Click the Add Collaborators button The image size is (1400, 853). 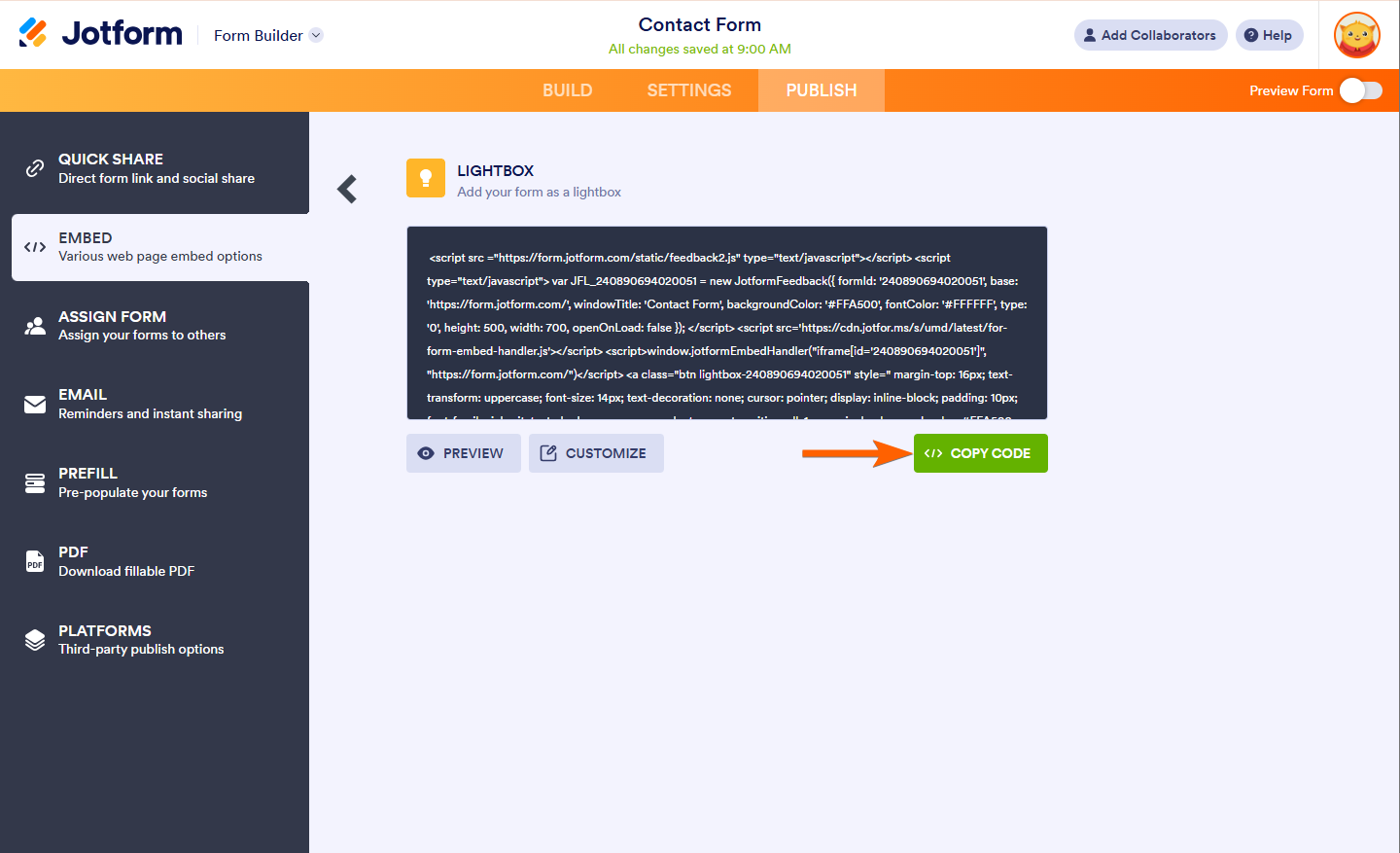(x=1151, y=35)
